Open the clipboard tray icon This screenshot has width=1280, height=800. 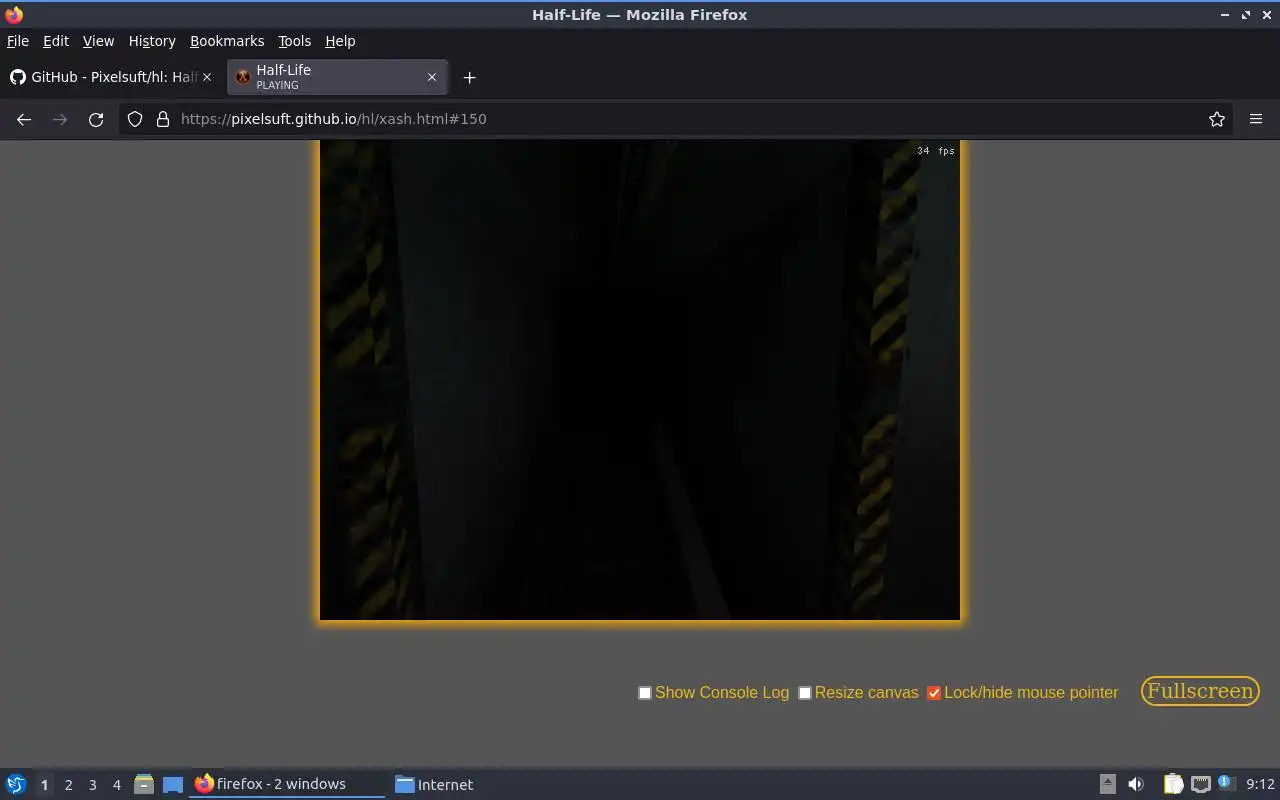pos(1173,784)
